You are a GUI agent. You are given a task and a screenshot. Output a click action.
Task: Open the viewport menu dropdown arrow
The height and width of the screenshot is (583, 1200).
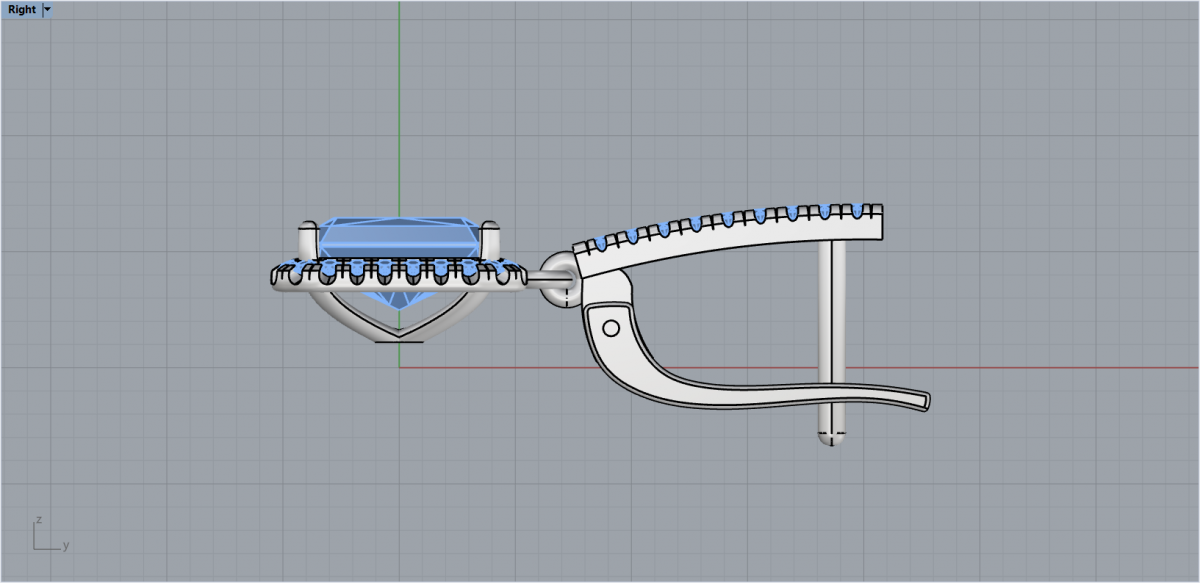(48, 10)
